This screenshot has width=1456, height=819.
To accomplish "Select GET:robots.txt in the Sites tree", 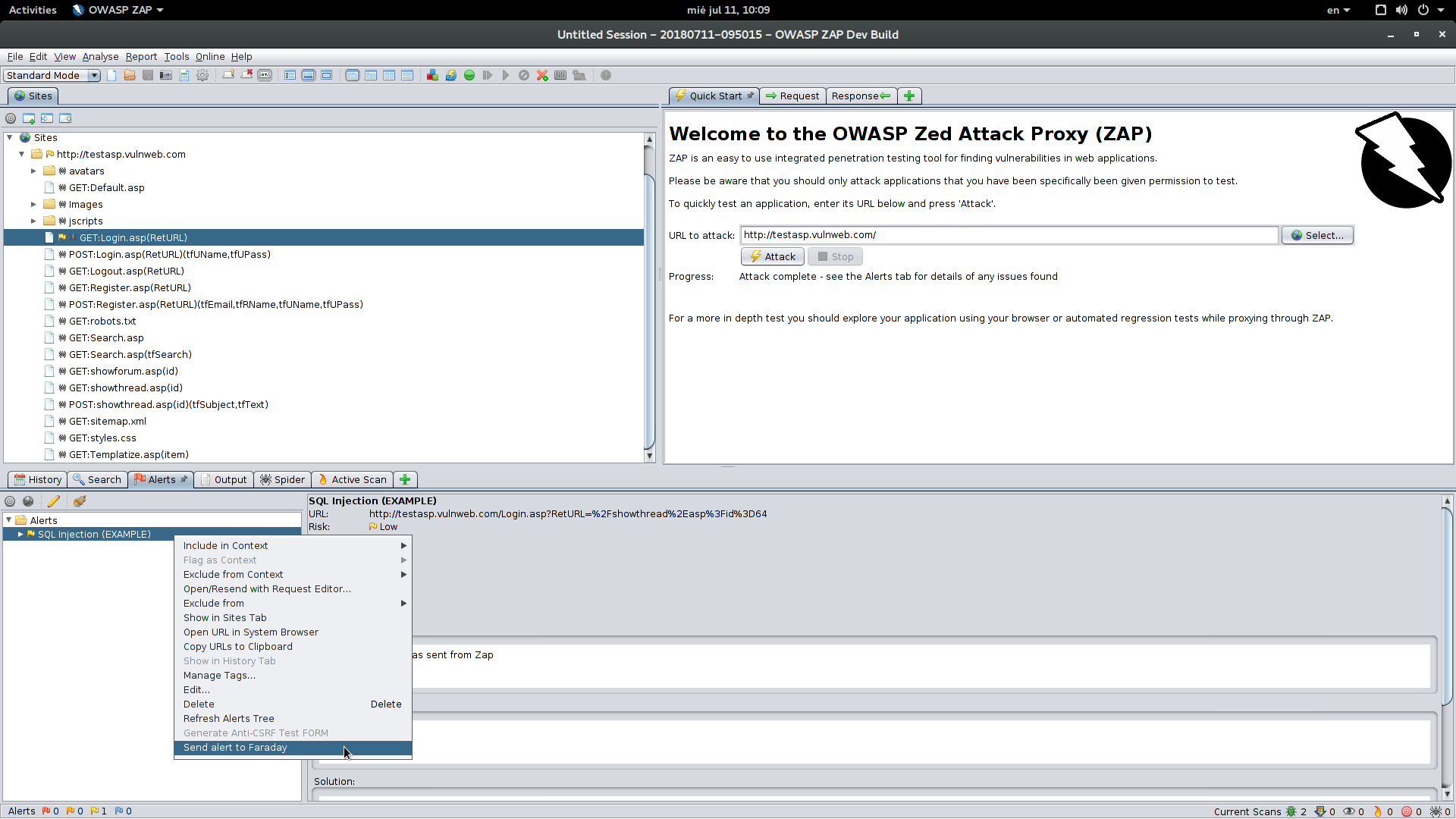I will pos(102,321).
